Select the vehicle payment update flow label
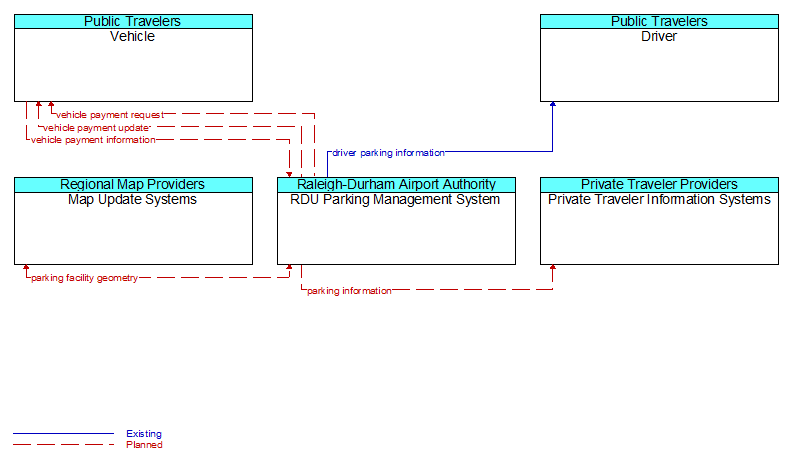This screenshot has height=462, width=788. (x=96, y=128)
